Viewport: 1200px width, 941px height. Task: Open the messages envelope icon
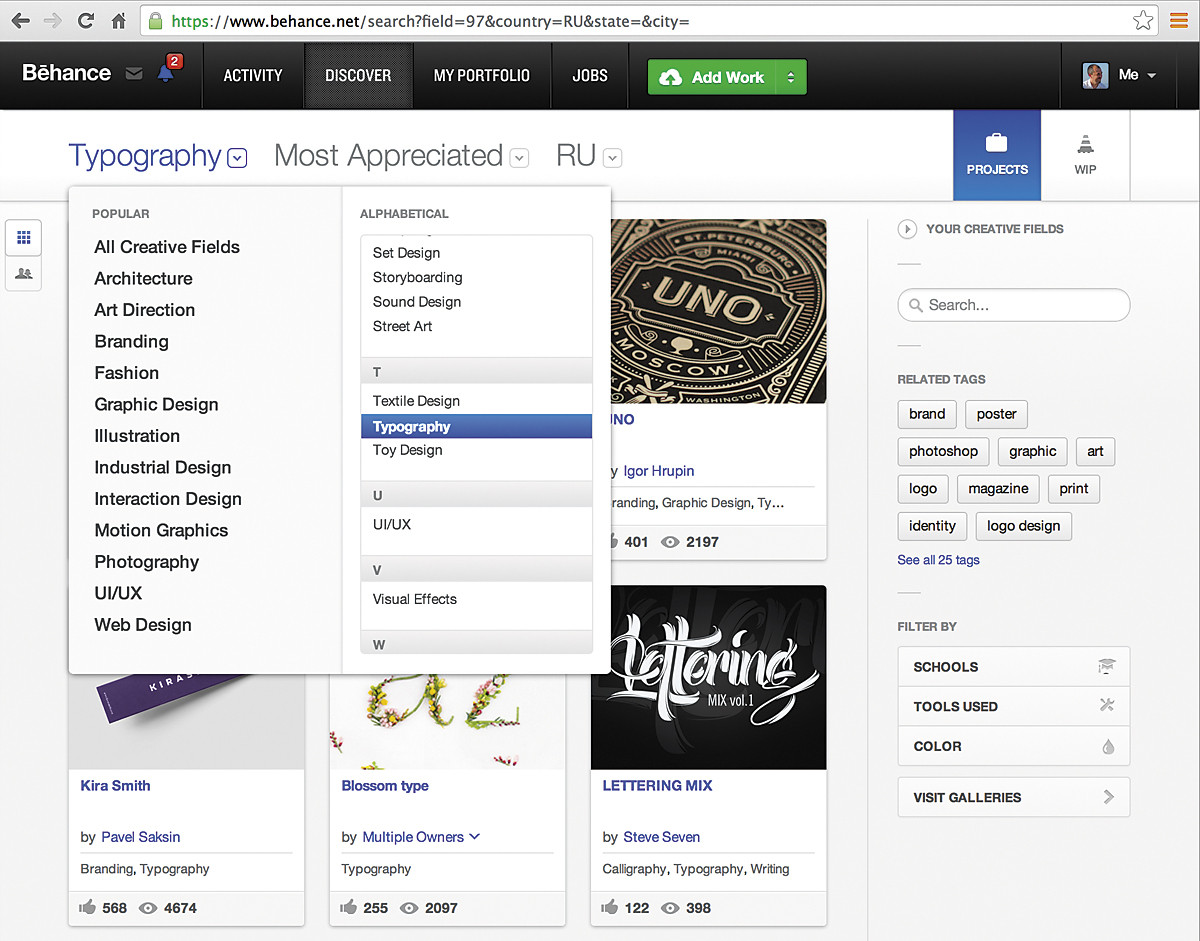(x=134, y=74)
